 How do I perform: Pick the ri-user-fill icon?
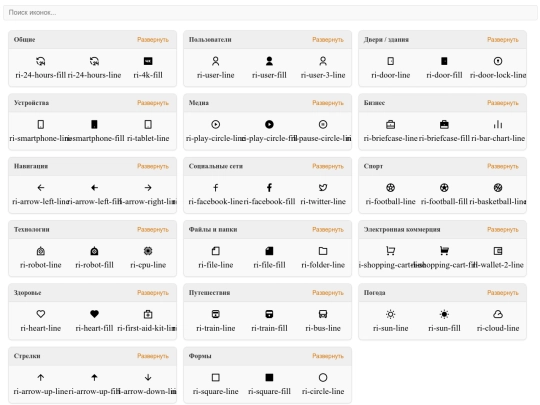pos(269,61)
